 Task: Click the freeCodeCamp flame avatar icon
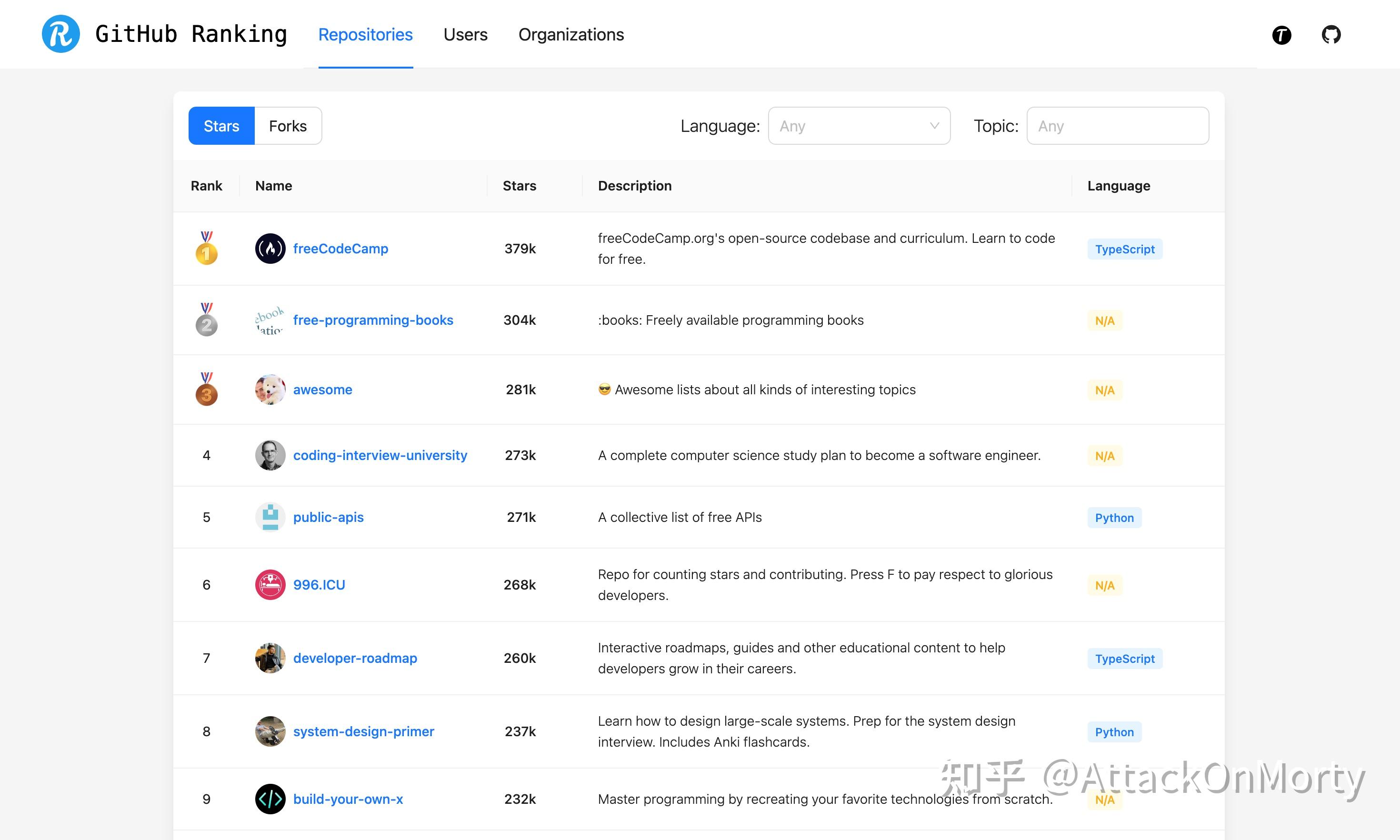tap(270, 248)
